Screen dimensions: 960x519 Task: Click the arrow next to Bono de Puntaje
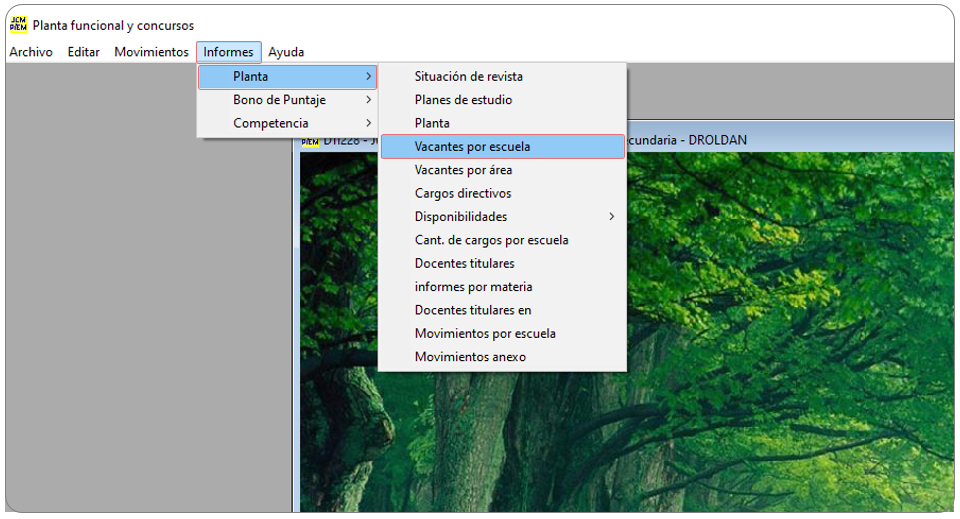[369, 100]
